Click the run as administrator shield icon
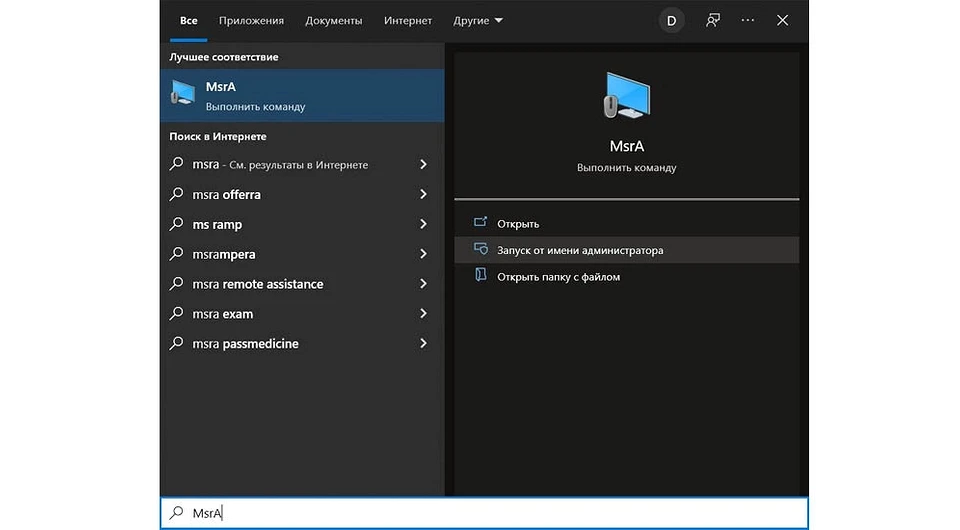This screenshot has width=960, height=530. (481, 250)
